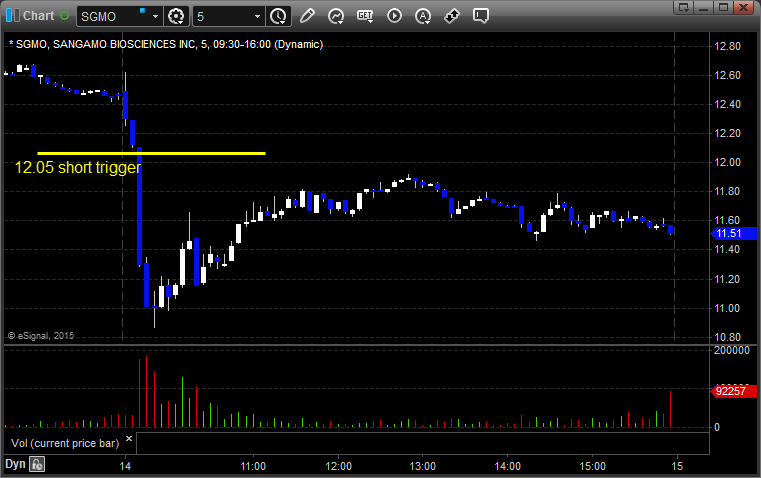Viewport: 761px width, 478px height.
Task: Click the green connection status circle
Action: click(x=65, y=16)
